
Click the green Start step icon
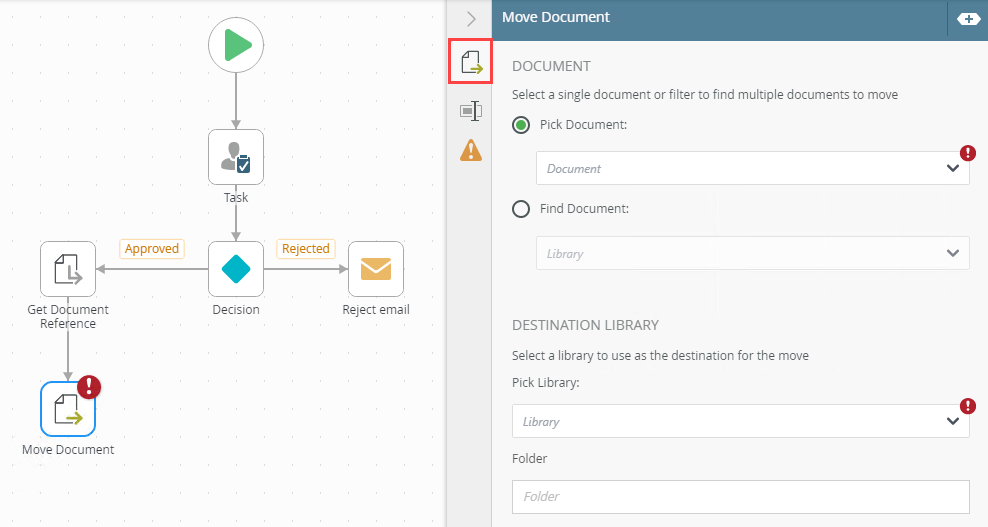[x=236, y=45]
